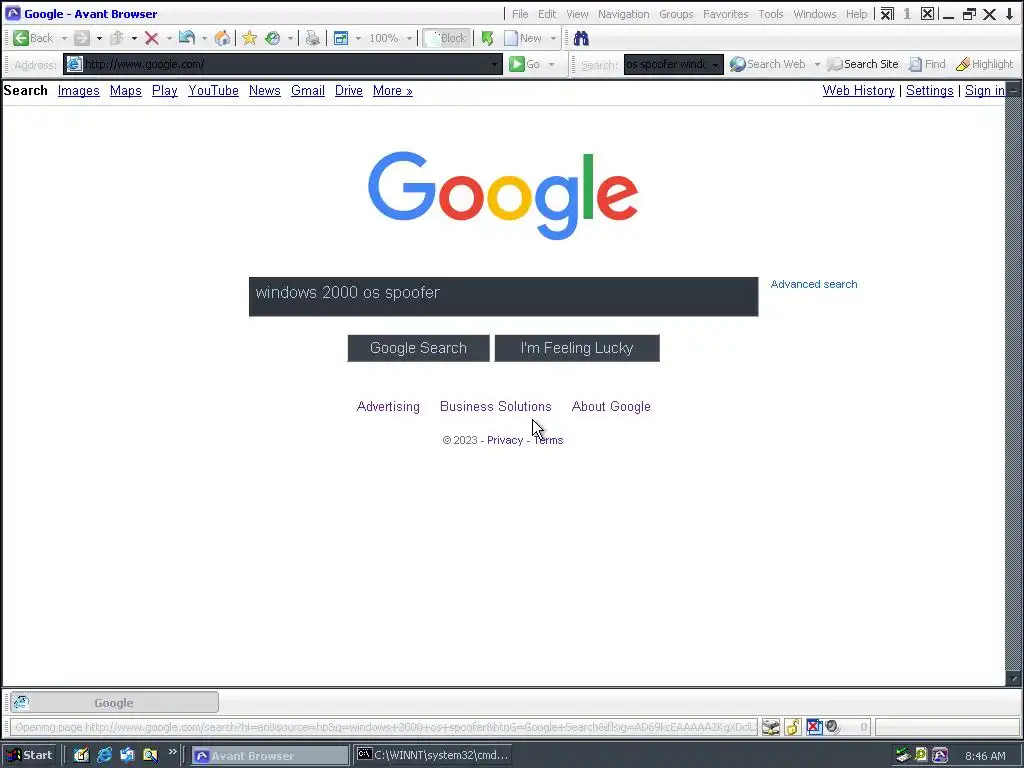Open the Groups menu
This screenshot has height=768, width=1024.
coord(677,14)
